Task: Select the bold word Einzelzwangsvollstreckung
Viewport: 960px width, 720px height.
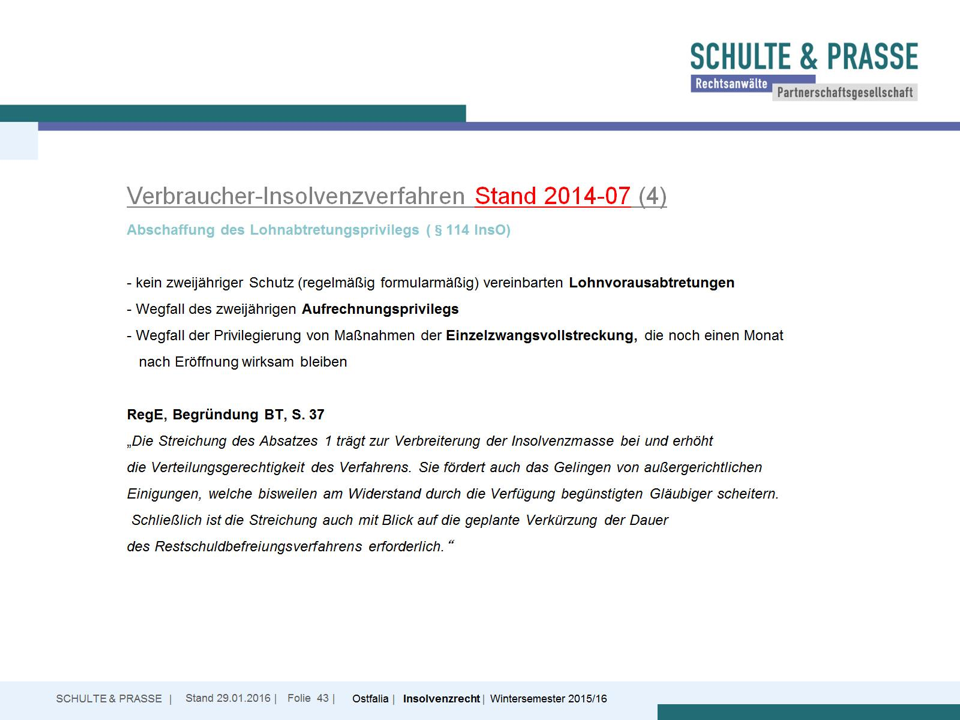Action: point(541,336)
